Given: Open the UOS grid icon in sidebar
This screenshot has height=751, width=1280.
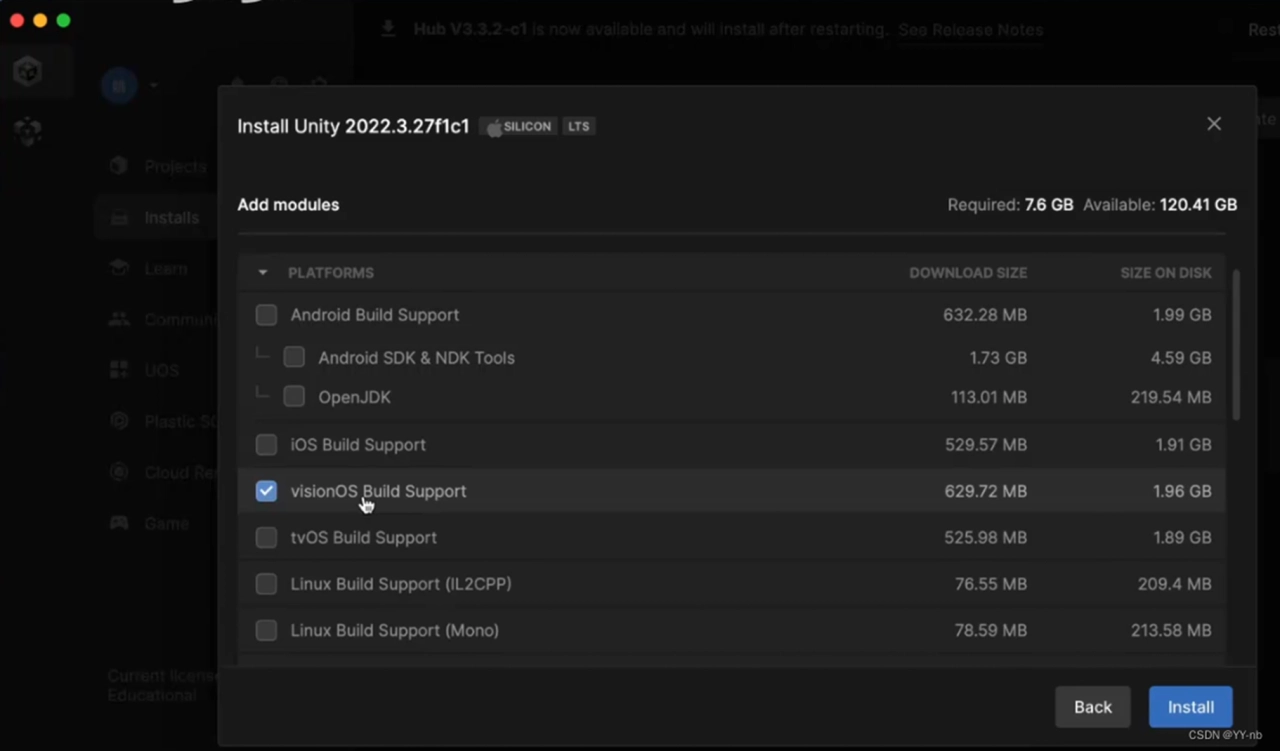Looking at the screenshot, I should click(119, 370).
